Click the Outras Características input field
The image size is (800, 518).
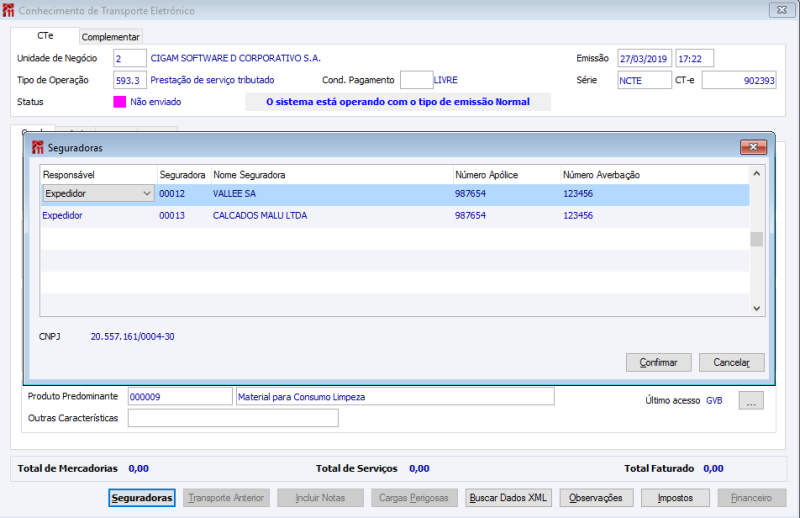[x=233, y=418]
